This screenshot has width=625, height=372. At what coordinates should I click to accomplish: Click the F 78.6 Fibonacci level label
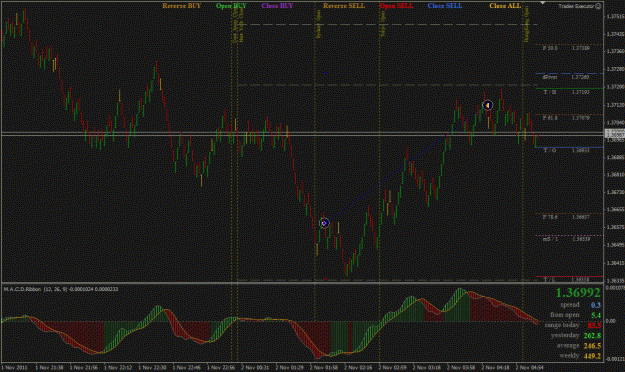550,217
